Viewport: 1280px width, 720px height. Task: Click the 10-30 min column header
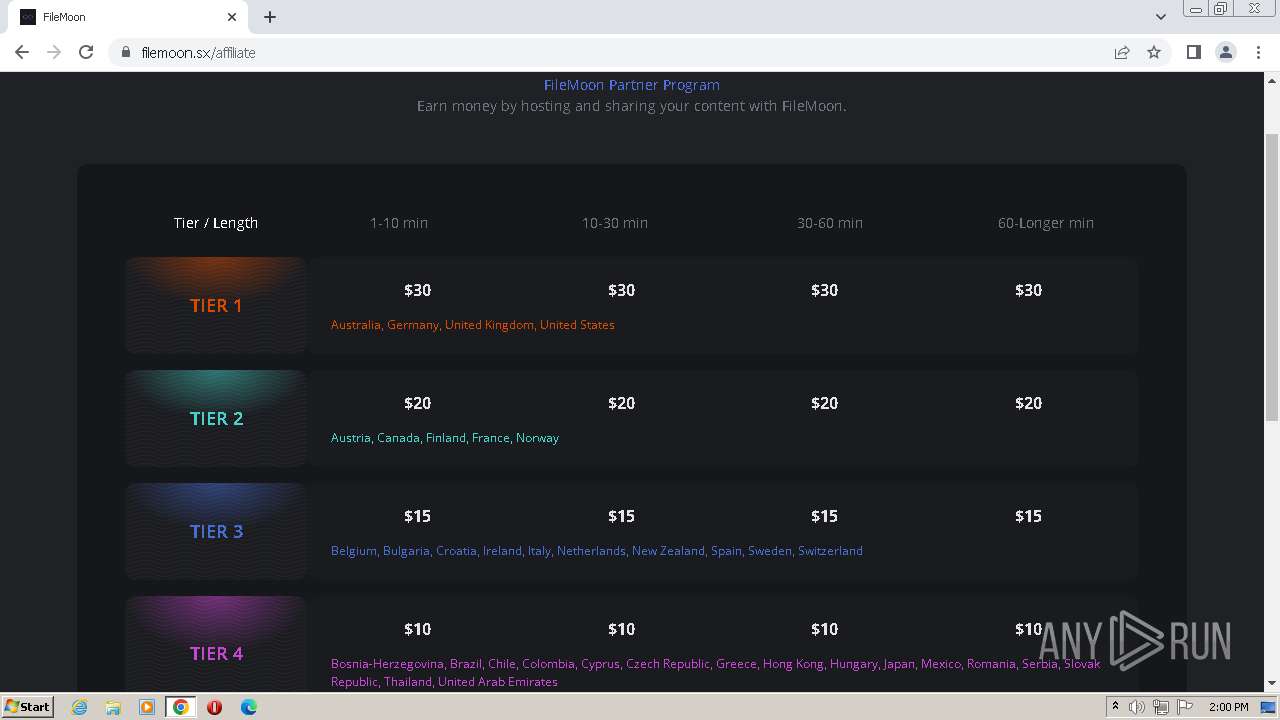pyautogui.click(x=615, y=223)
